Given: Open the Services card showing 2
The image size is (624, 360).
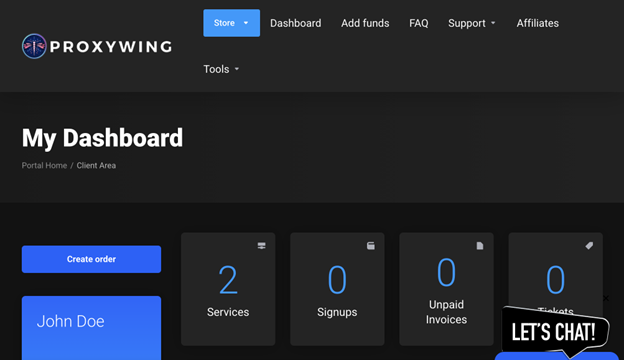Looking at the screenshot, I should pos(228,289).
